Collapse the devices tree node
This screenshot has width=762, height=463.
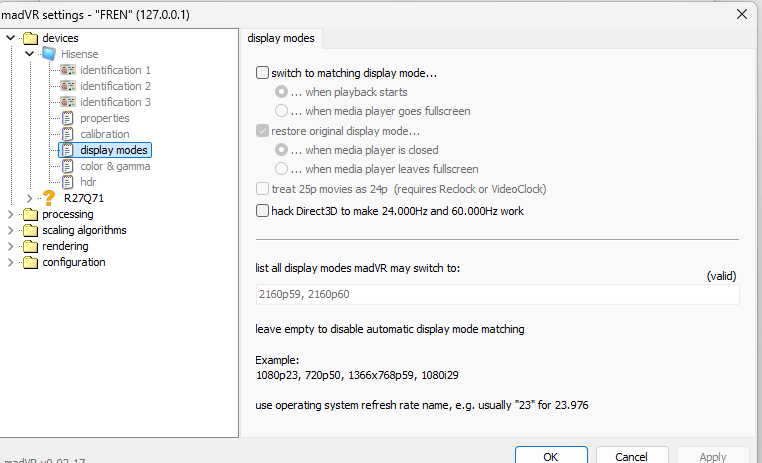pyautogui.click(x=11, y=38)
